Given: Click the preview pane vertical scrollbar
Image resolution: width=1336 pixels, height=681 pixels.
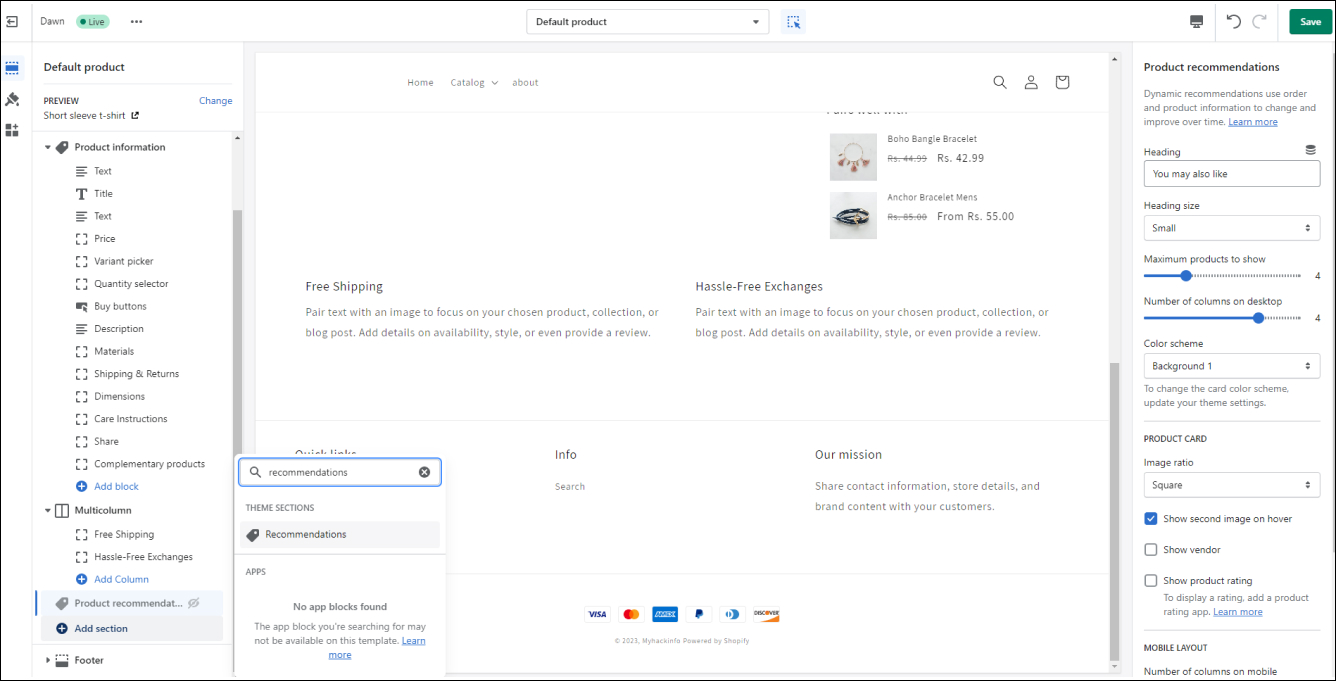Looking at the screenshot, I should (x=1115, y=510).
